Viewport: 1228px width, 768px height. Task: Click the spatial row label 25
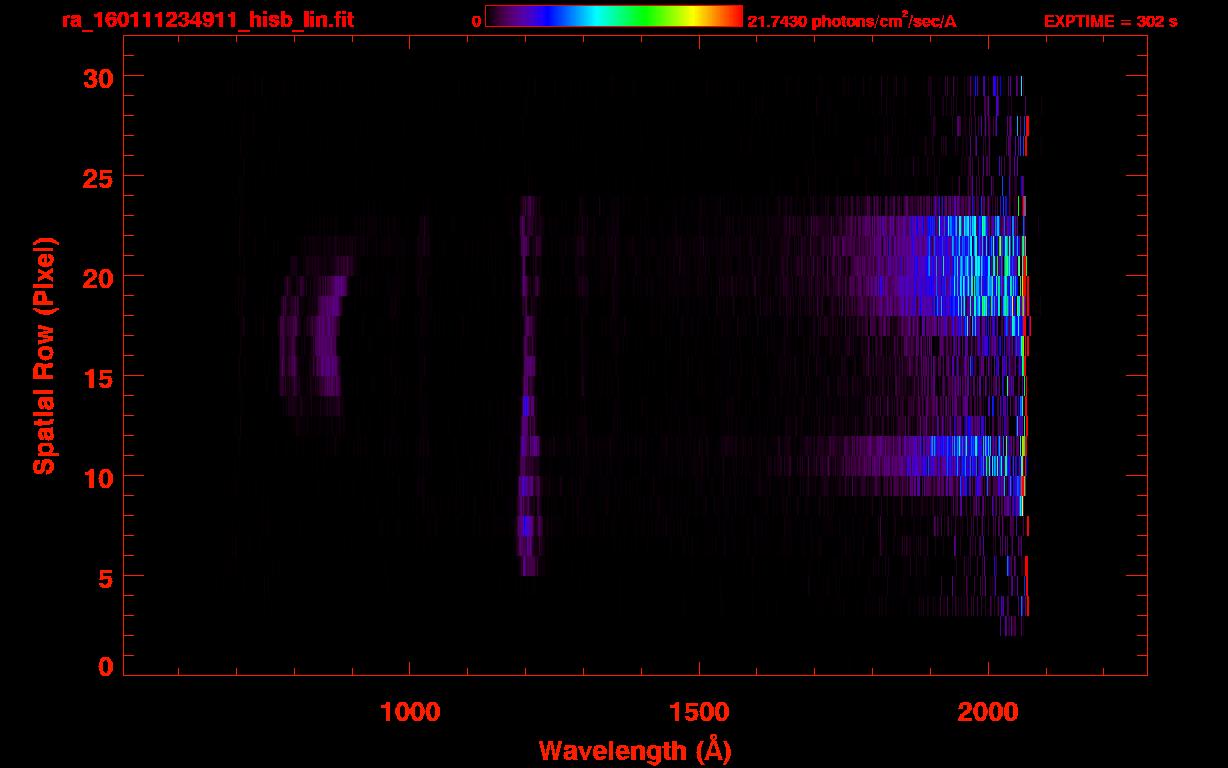[98, 177]
